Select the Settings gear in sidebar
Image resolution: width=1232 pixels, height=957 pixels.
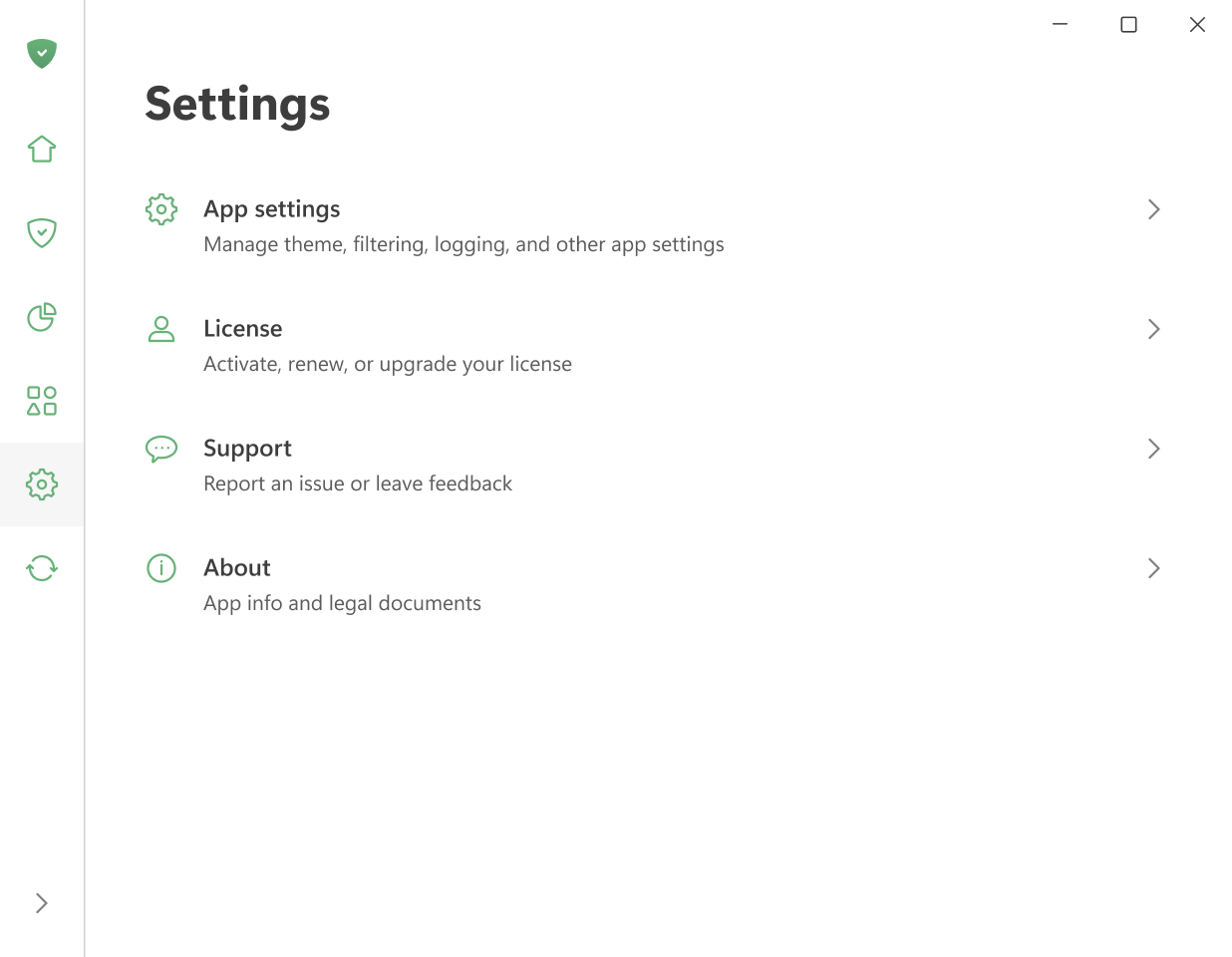42,484
